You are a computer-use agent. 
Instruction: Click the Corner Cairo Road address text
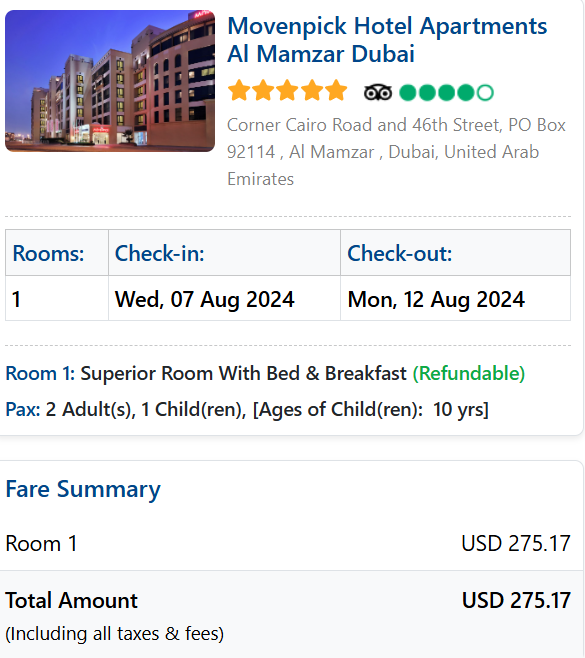[396, 152]
